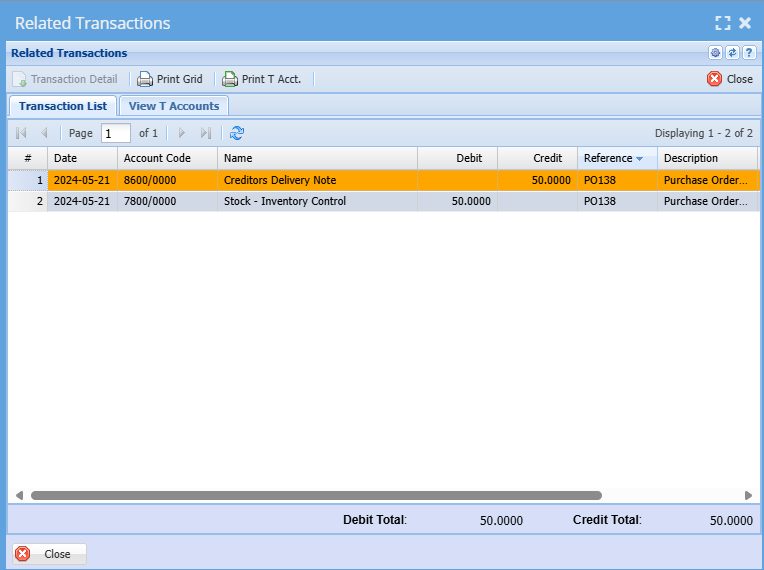764x570 pixels.
Task: Select the Transaction List tab
Action: (63, 106)
